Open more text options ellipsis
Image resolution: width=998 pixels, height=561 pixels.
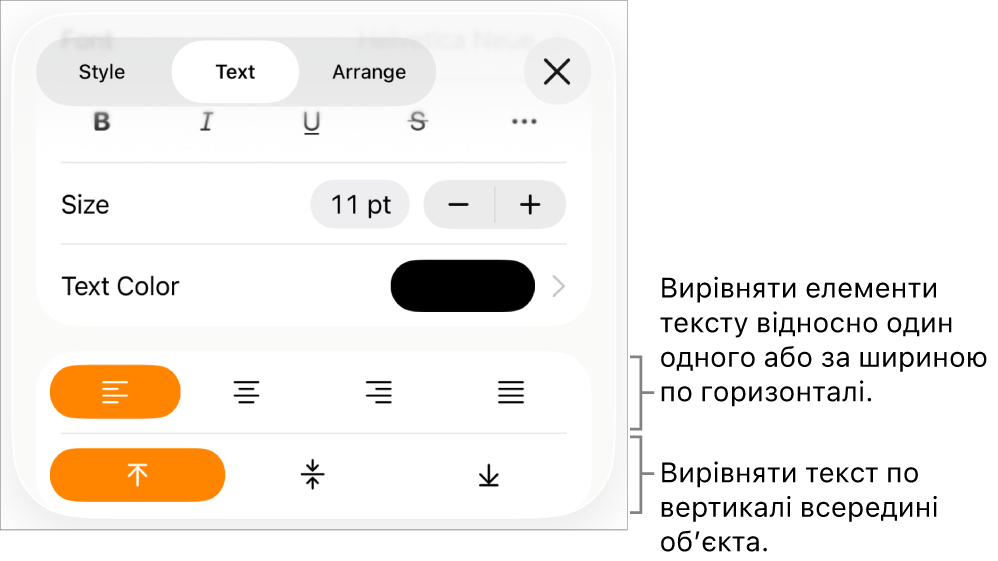pyautogui.click(x=524, y=122)
